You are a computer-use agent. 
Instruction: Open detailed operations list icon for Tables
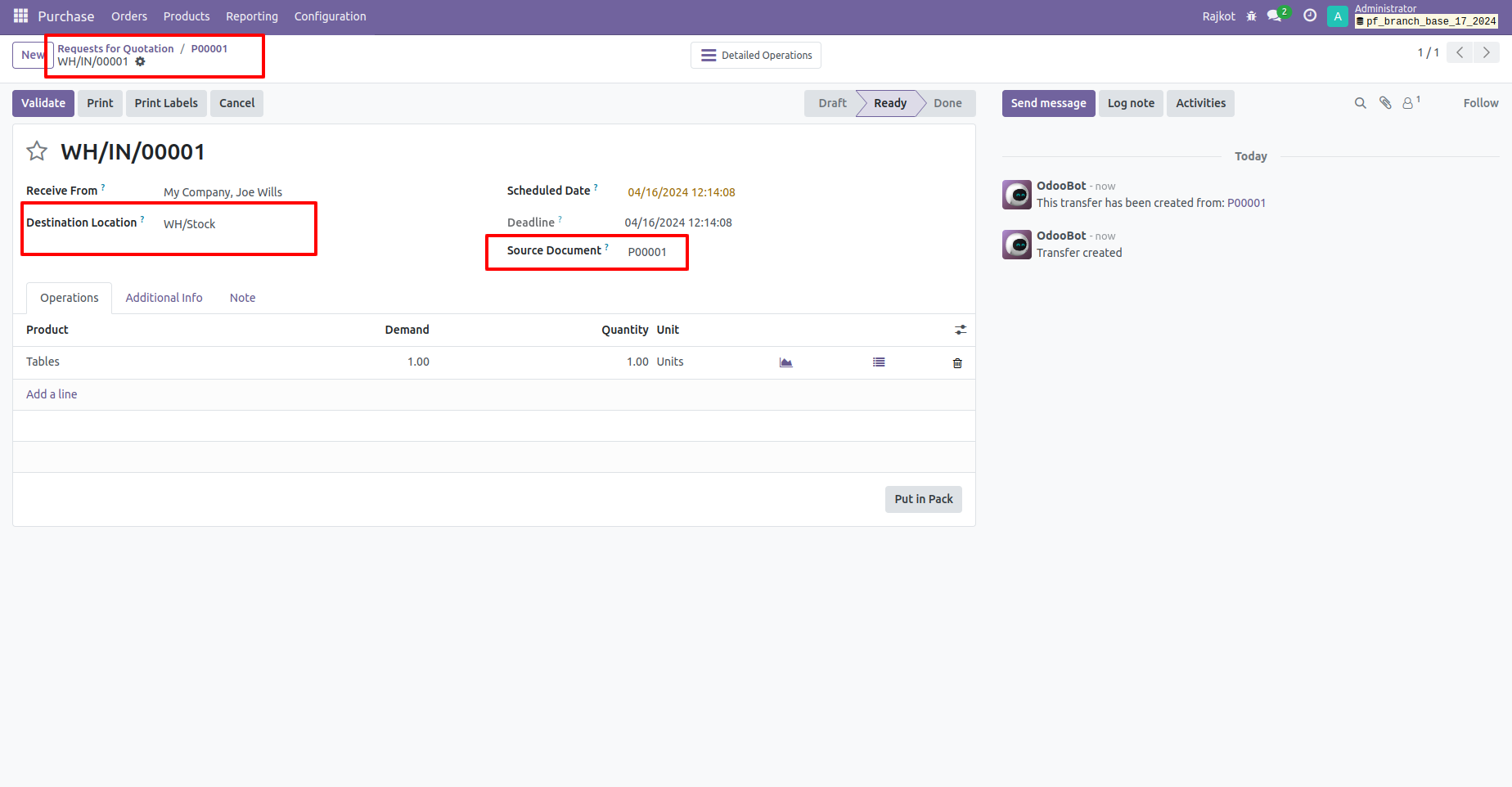(x=879, y=362)
